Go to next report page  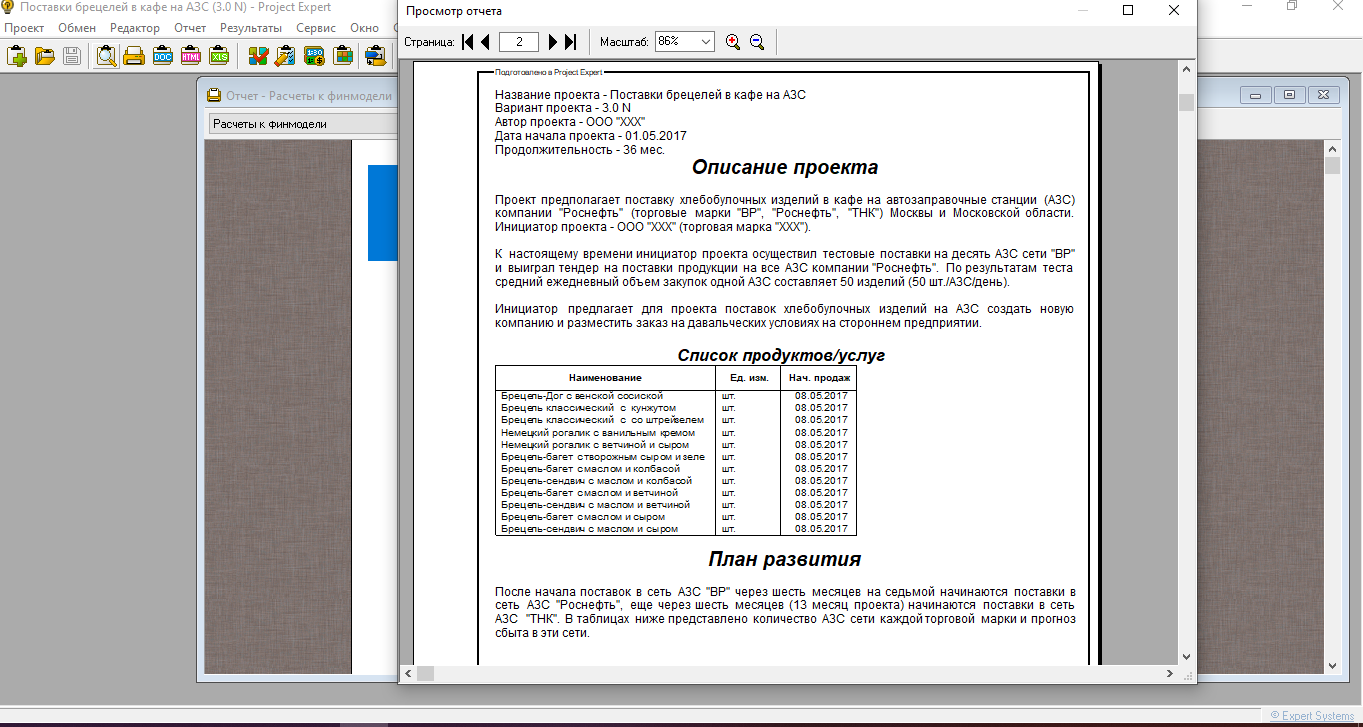coord(553,42)
